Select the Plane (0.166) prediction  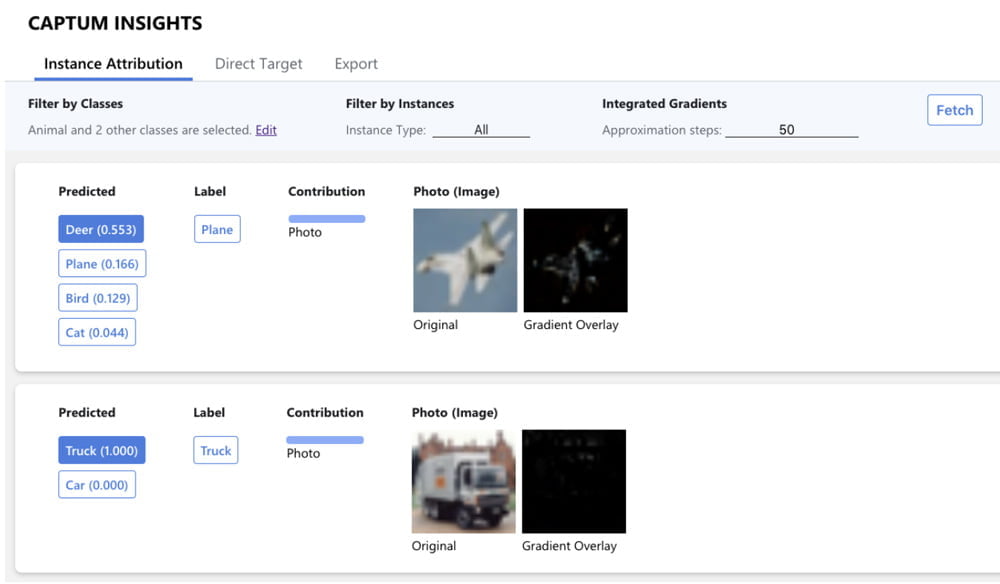pos(102,264)
